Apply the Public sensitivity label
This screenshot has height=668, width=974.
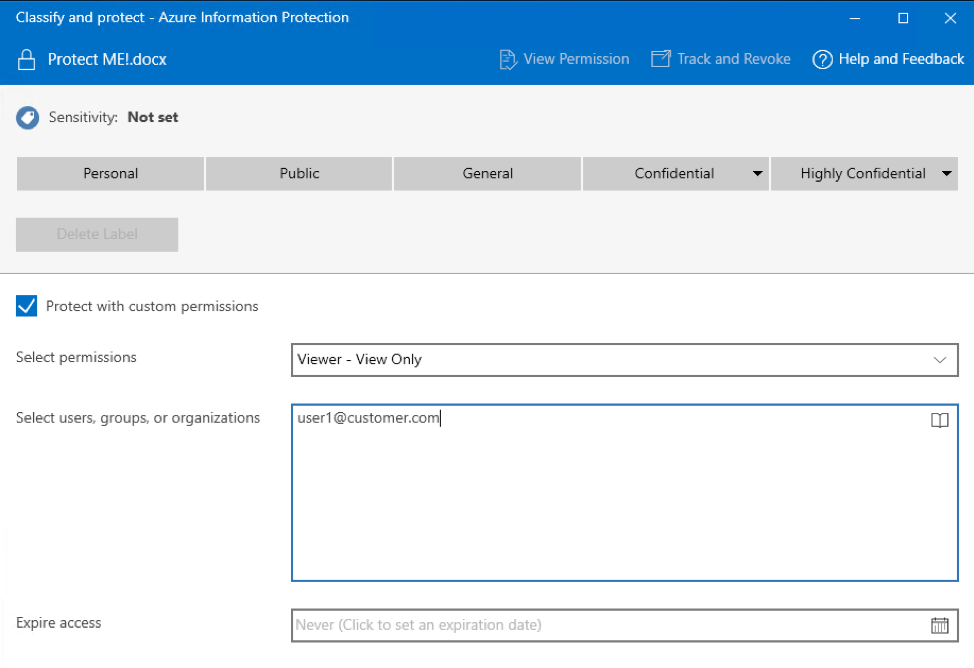(299, 173)
